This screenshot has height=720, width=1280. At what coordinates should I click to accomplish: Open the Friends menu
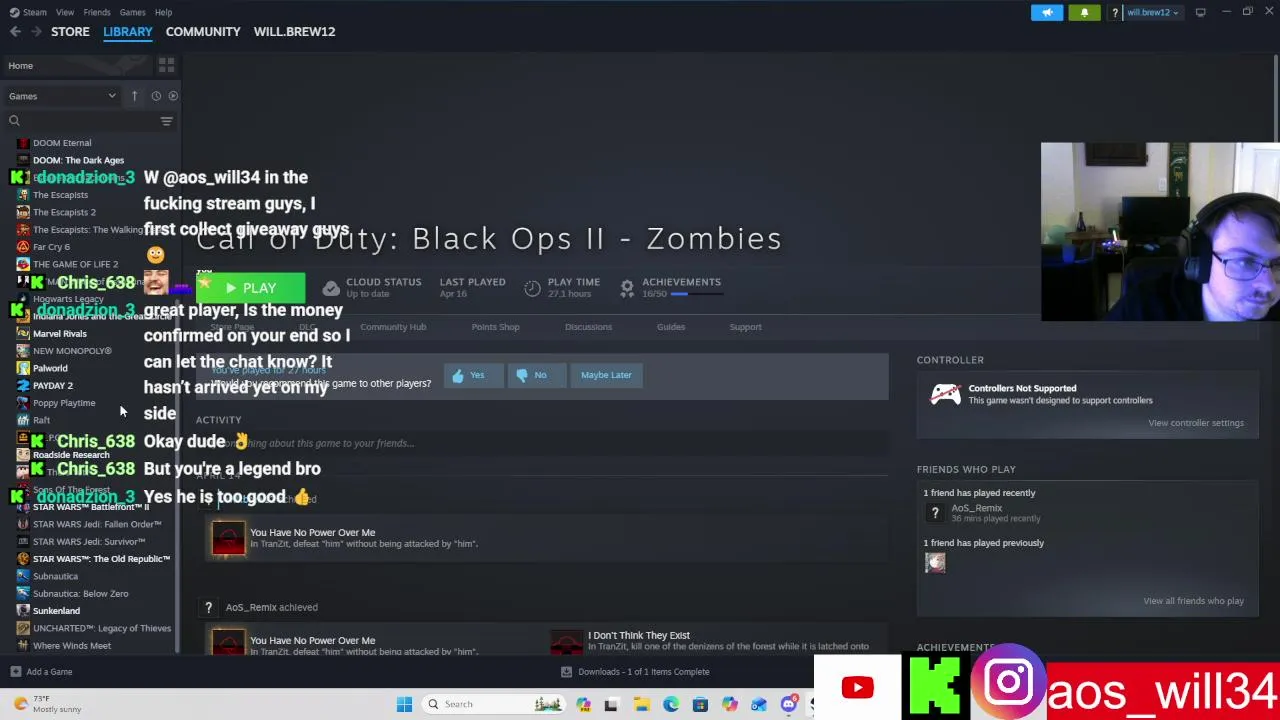click(x=97, y=12)
